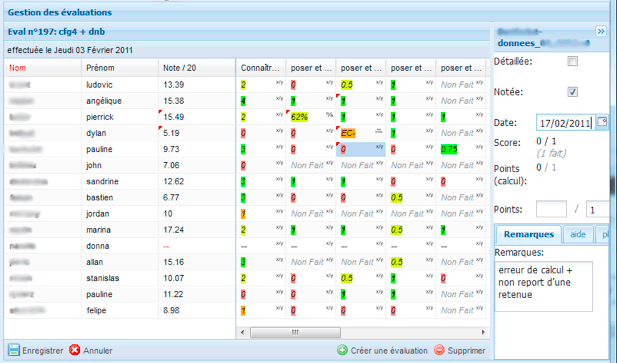
Task: Click the empty Points input field
Action: coord(551,209)
